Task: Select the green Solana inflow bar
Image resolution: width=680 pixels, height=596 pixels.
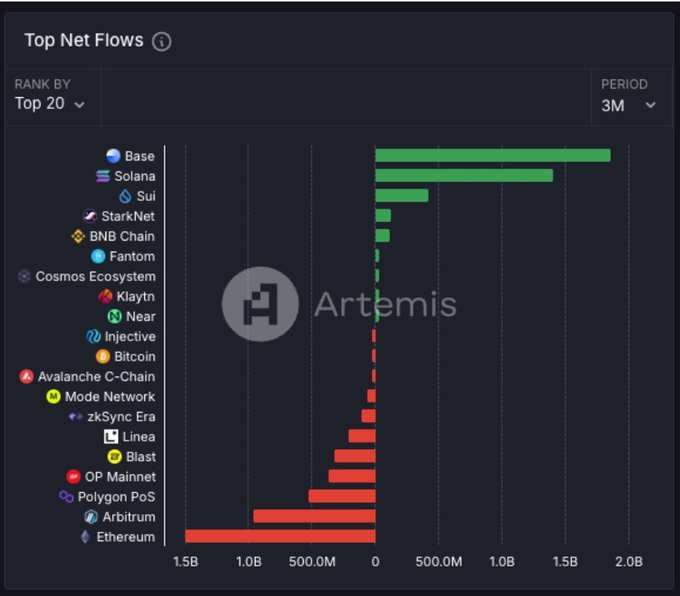Action: (464, 175)
